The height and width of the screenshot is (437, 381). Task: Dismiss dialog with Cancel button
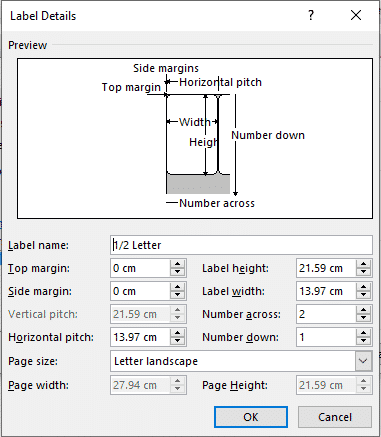[x=335, y=417]
